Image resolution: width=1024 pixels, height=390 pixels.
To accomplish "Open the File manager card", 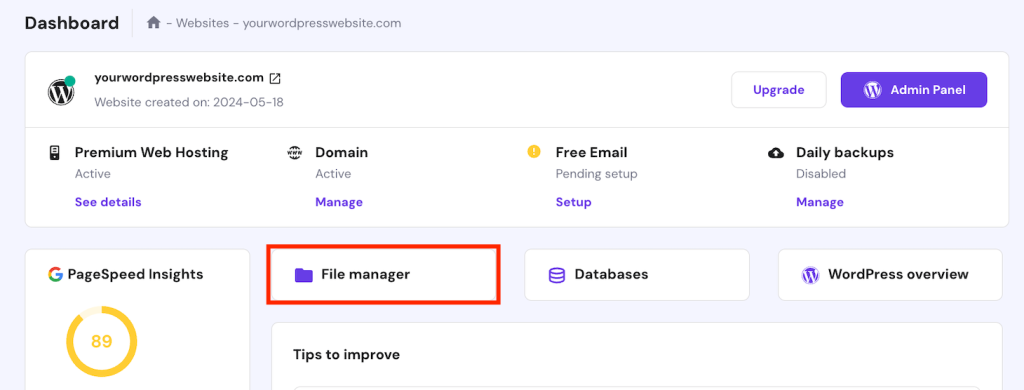I will click(383, 275).
